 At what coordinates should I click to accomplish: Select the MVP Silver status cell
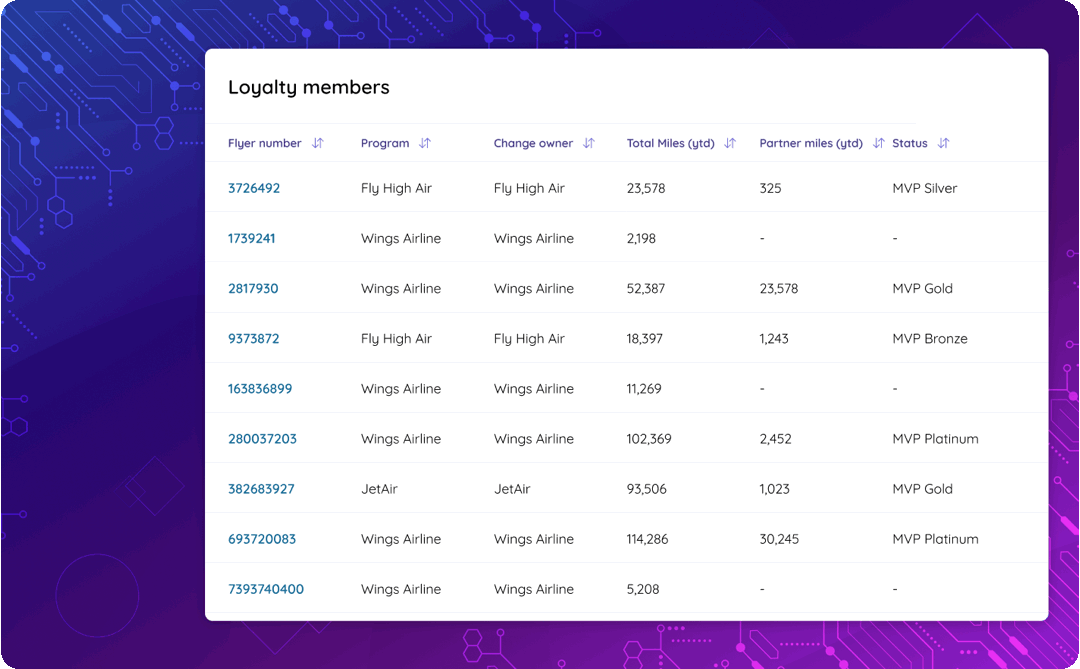tap(925, 188)
